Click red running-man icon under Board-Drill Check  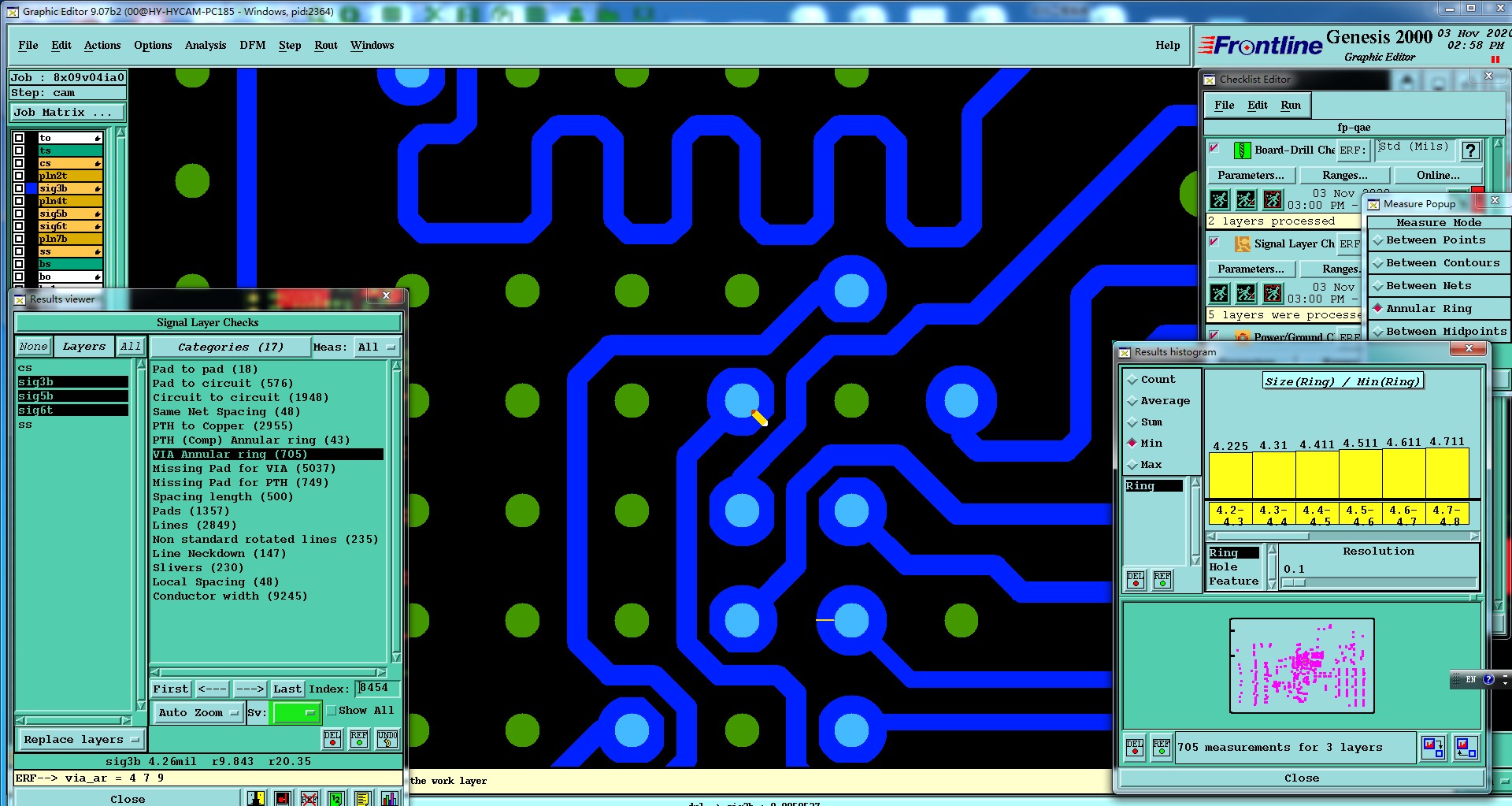pos(1273,199)
